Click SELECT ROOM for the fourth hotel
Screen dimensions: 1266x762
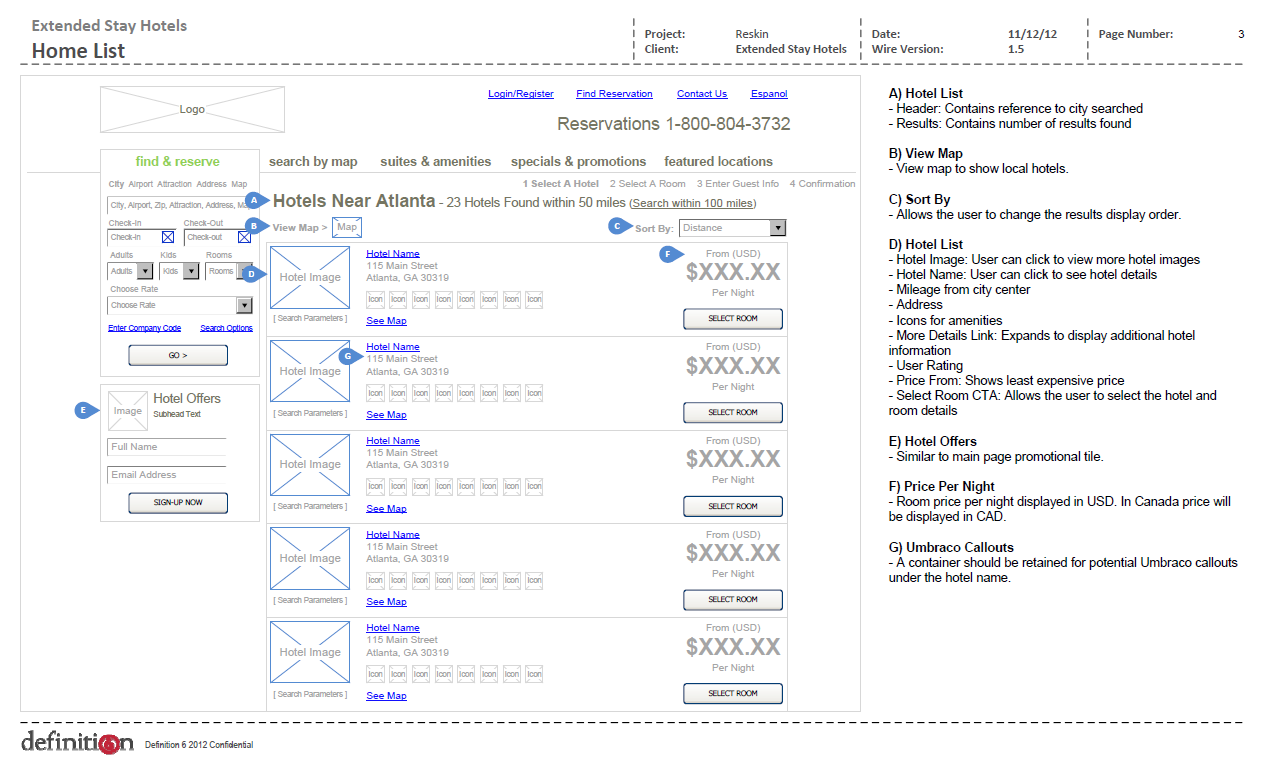click(733, 600)
